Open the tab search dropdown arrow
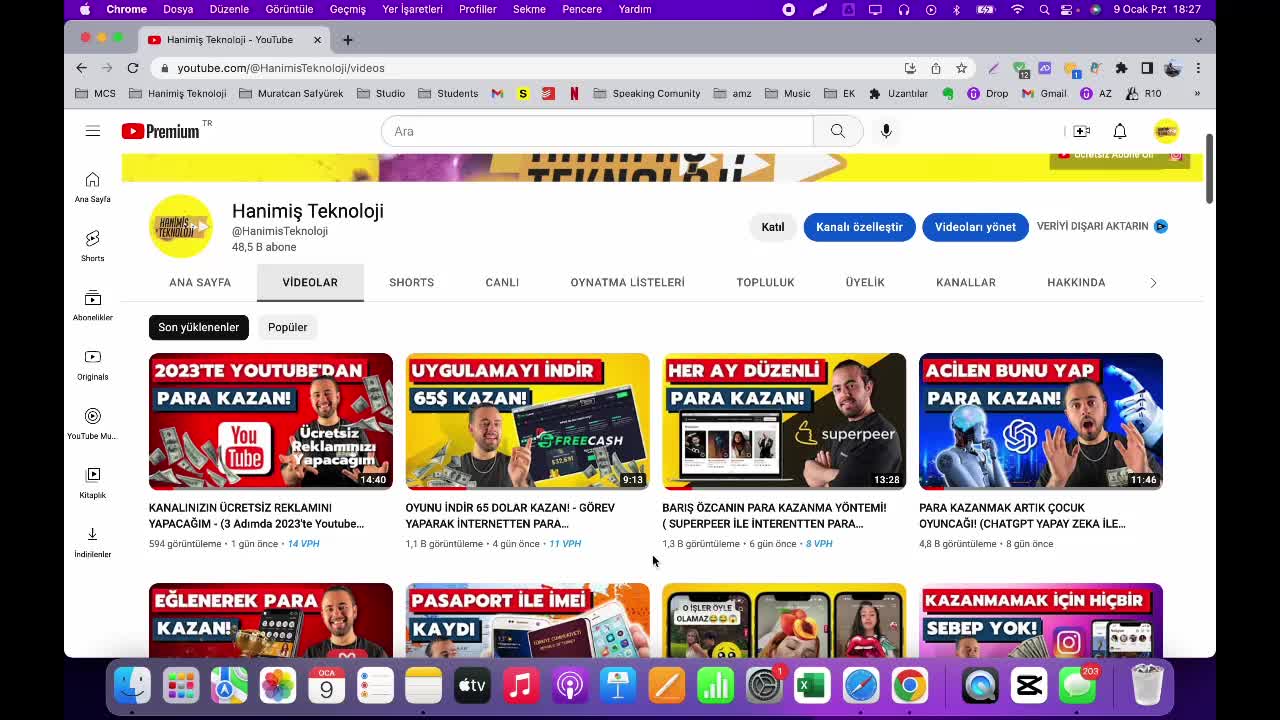This screenshot has width=1280, height=720. coord(1198,40)
